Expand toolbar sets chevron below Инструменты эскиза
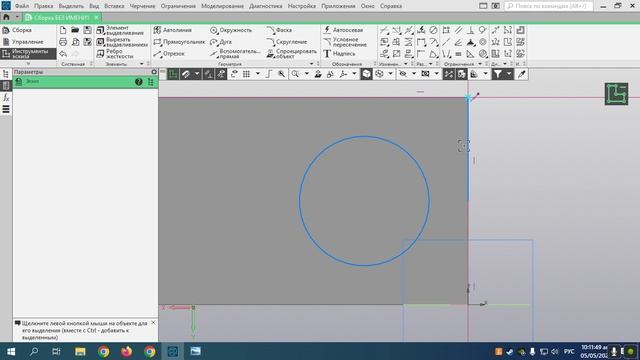The width and height of the screenshot is (640, 360). (x=28, y=64)
